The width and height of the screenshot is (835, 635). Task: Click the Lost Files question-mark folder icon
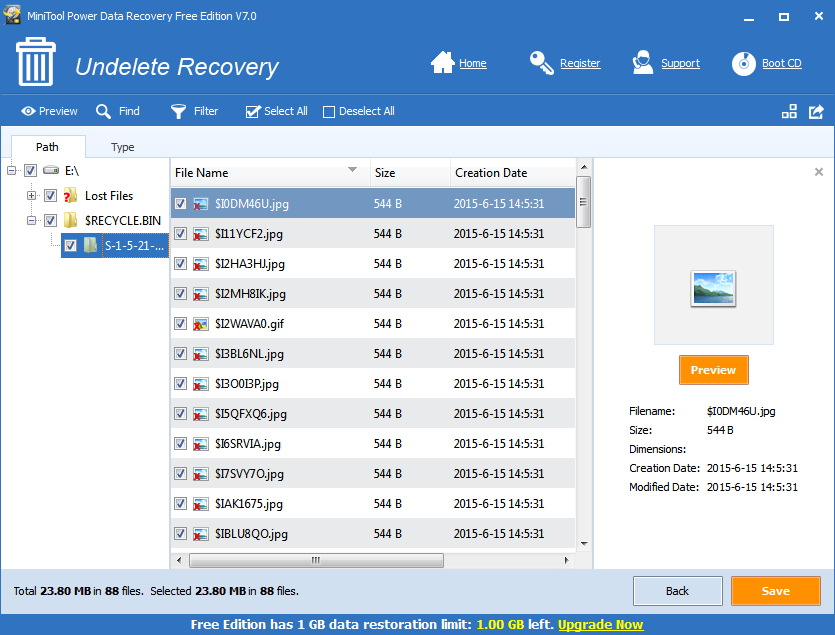pyautogui.click(x=70, y=196)
